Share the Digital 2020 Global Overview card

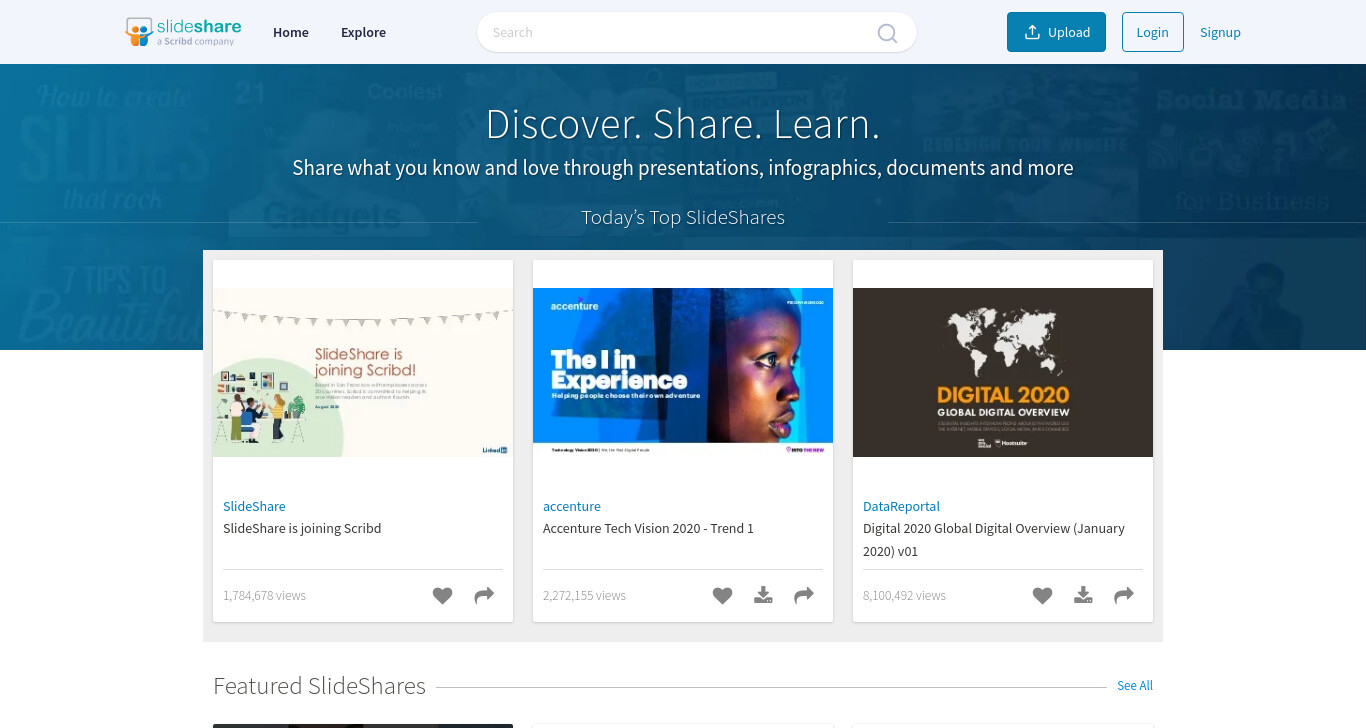click(1124, 596)
